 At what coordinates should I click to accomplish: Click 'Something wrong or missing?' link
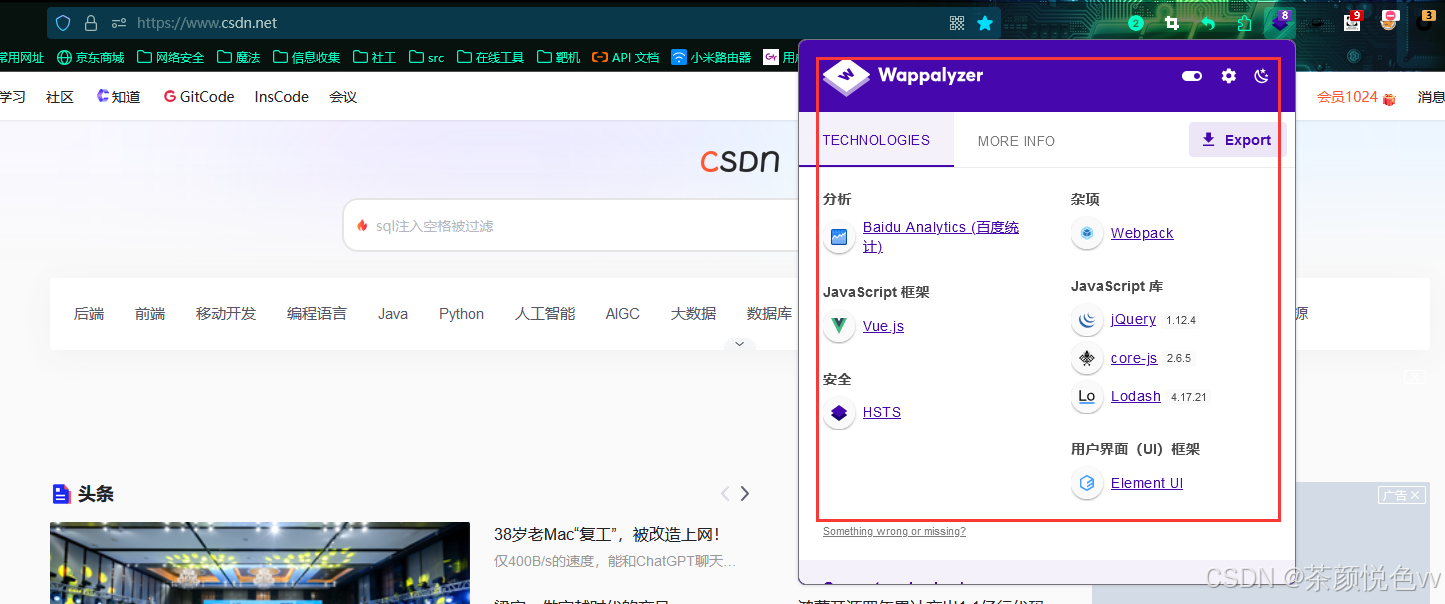click(x=894, y=531)
